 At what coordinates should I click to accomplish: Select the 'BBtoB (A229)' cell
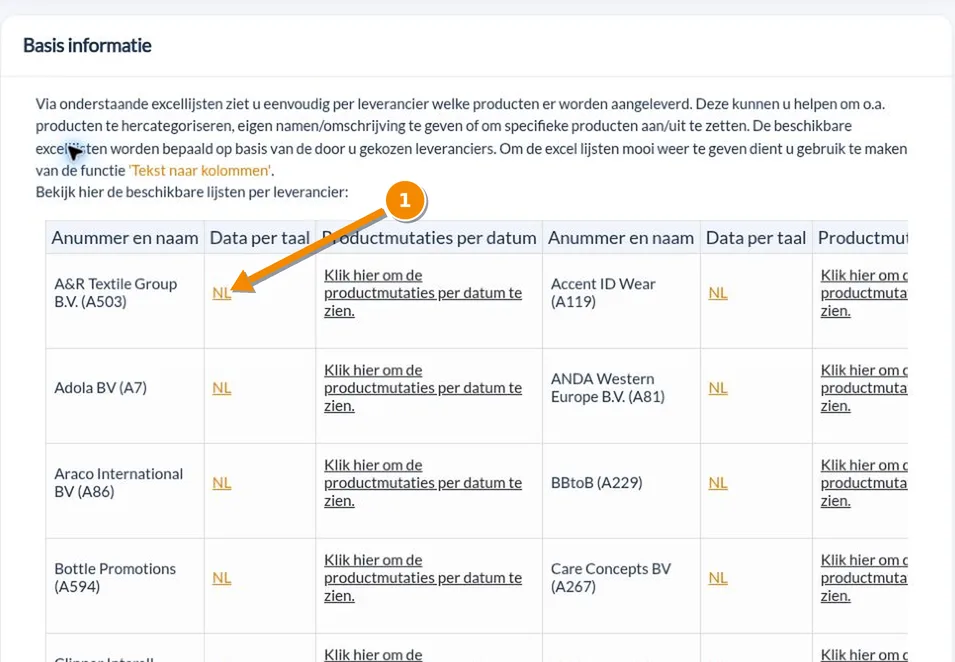tap(621, 491)
